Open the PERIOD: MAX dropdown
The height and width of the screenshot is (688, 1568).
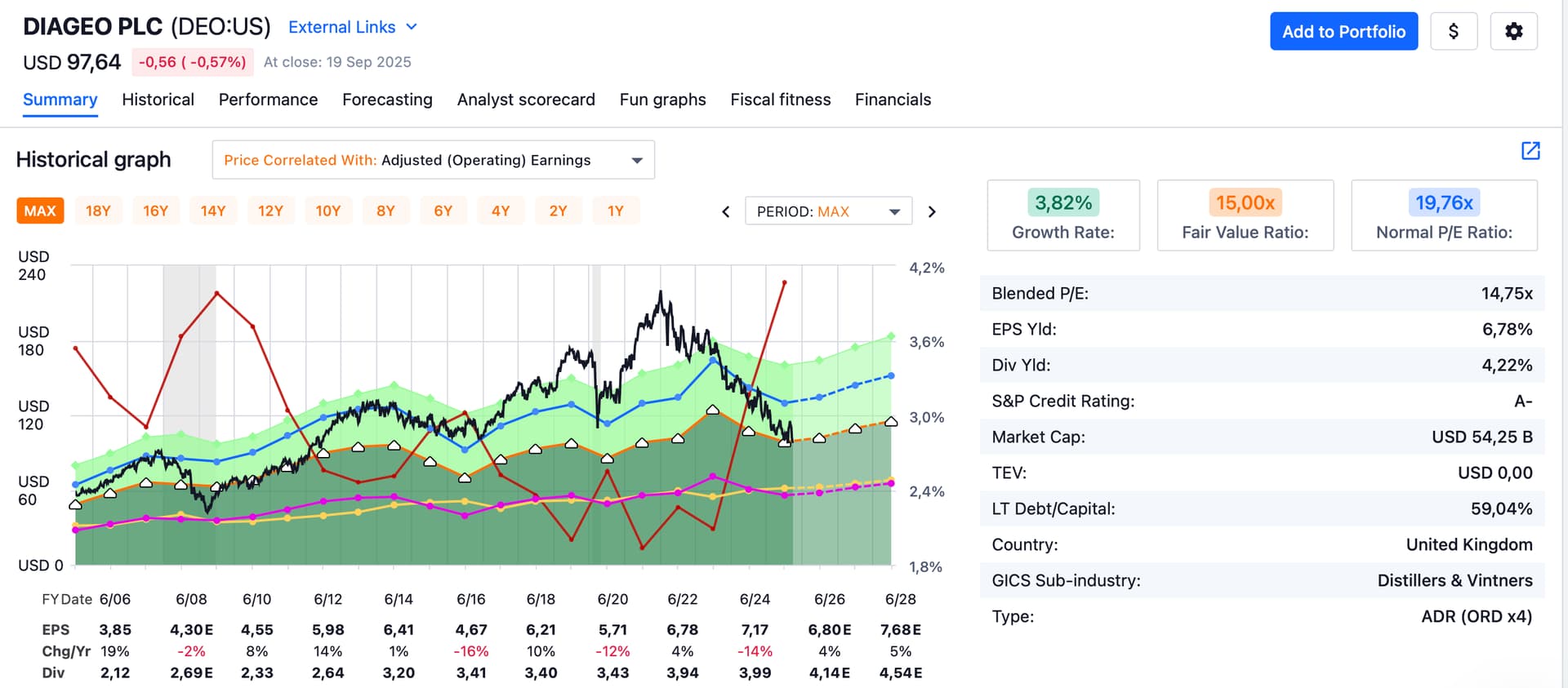pyautogui.click(x=828, y=211)
